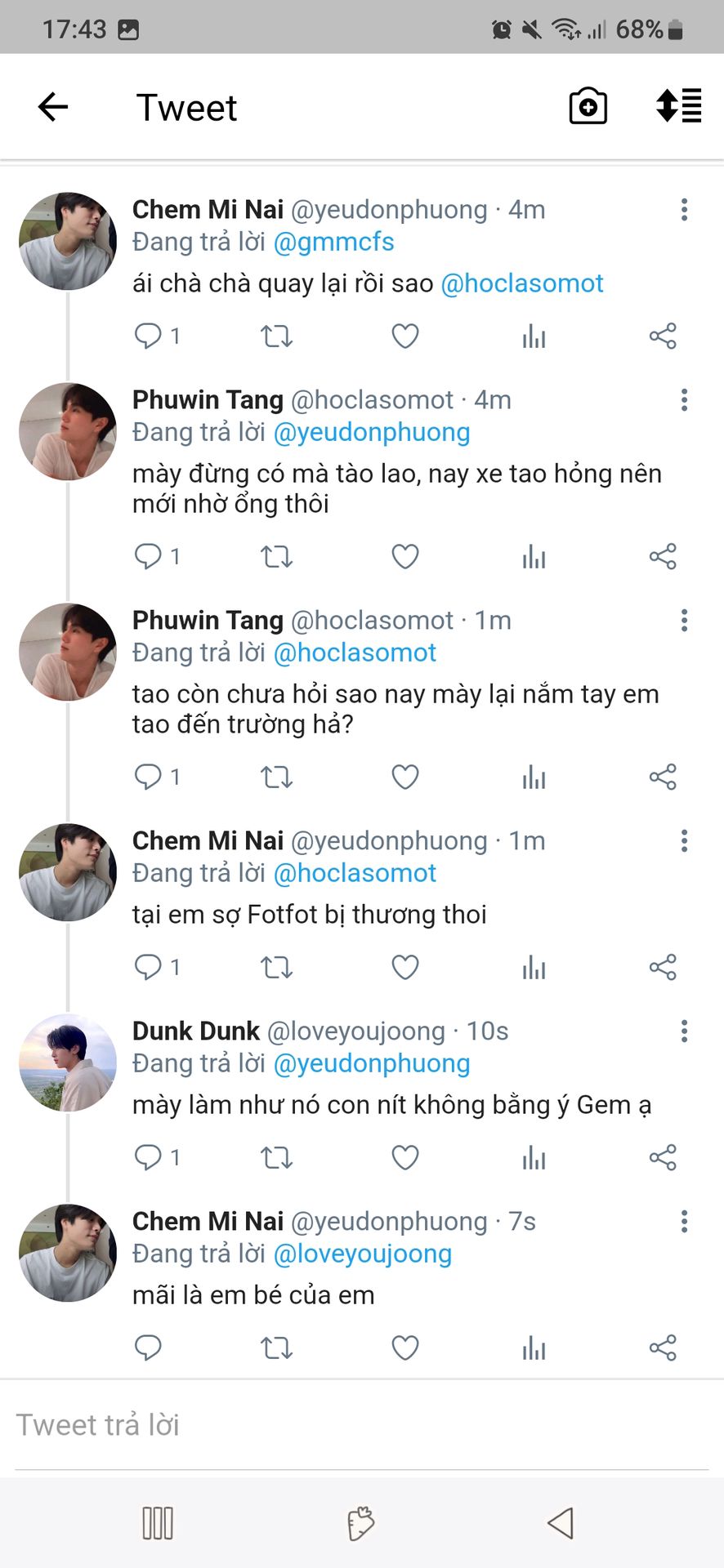Viewport: 724px width, 1568px height.
Task: Open the camera add icon in header
Action: click(x=588, y=107)
